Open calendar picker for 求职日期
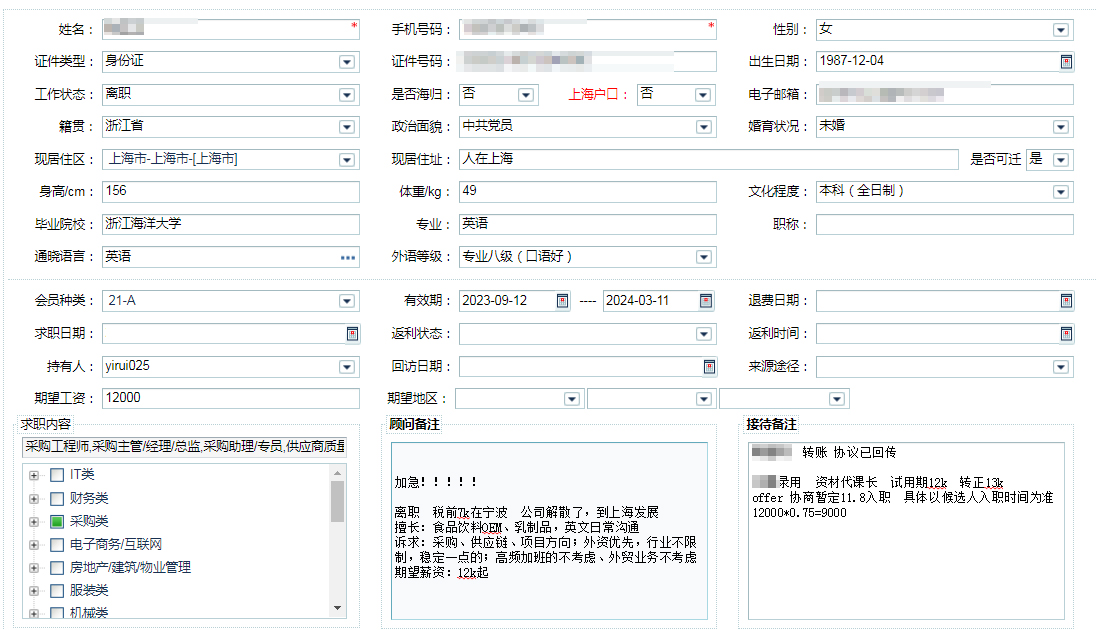 pyautogui.click(x=352, y=334)
